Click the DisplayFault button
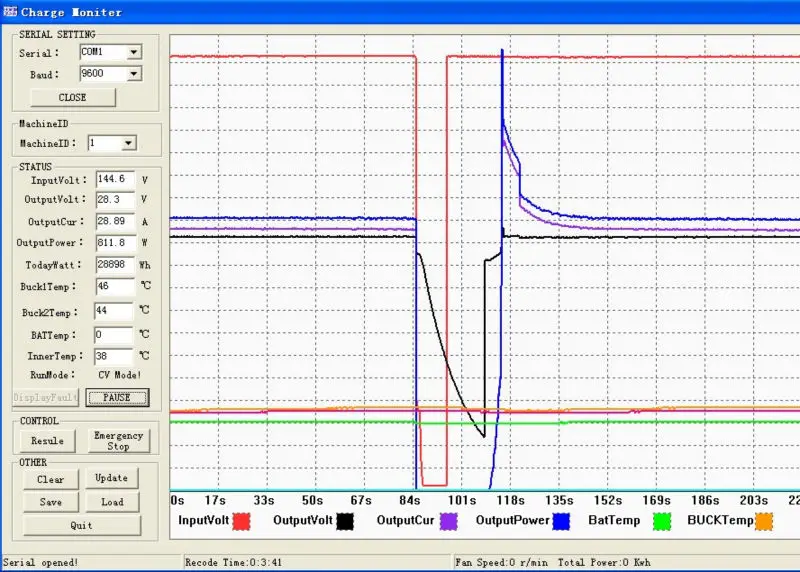The image size is (800, 572). [45, 397]
